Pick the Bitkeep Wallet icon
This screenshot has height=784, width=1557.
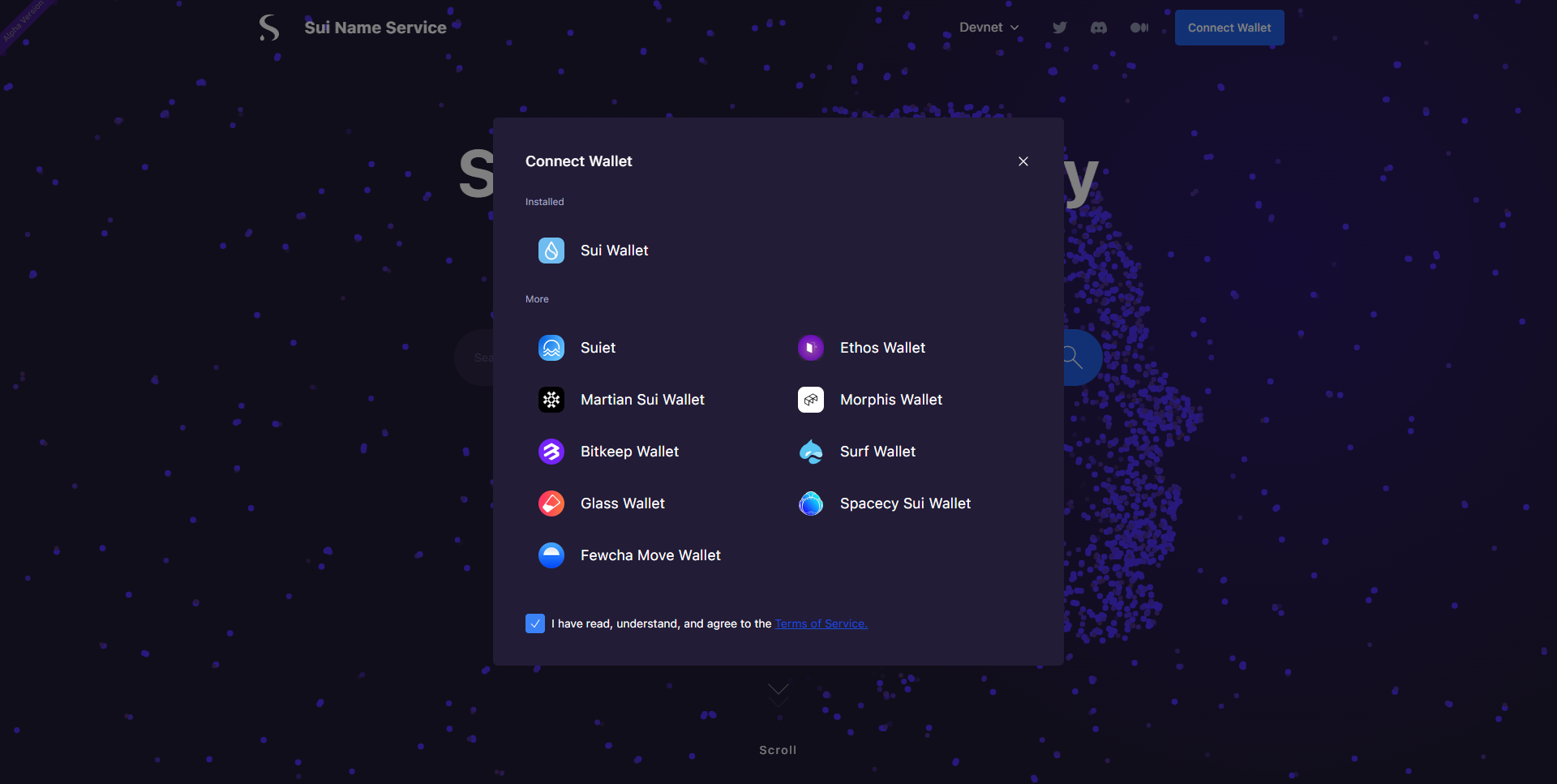coord(551,452)
